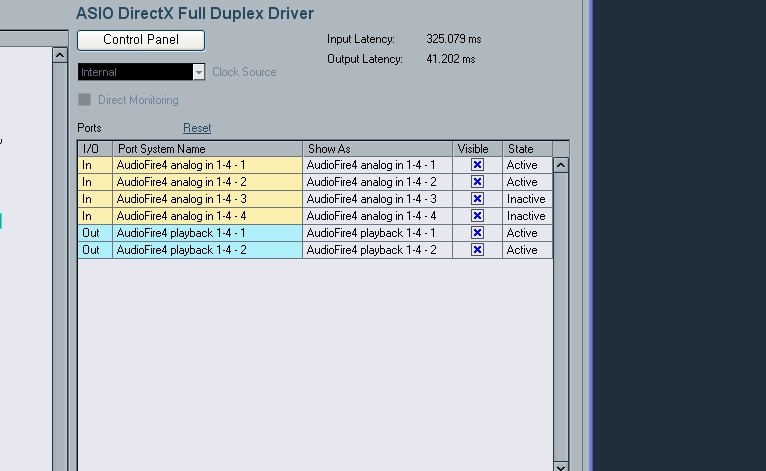Screen dimensions: 766x471
Task: Select Show As cell playback 1-4 - 2
Action: pos(378,250)
